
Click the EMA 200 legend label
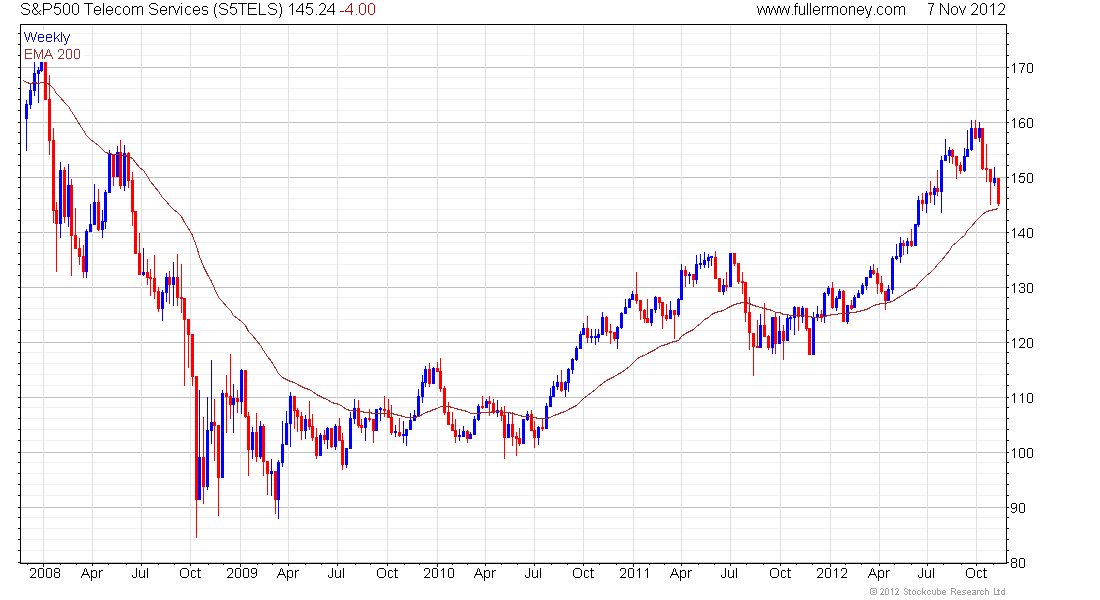click(x=52, y=54)
